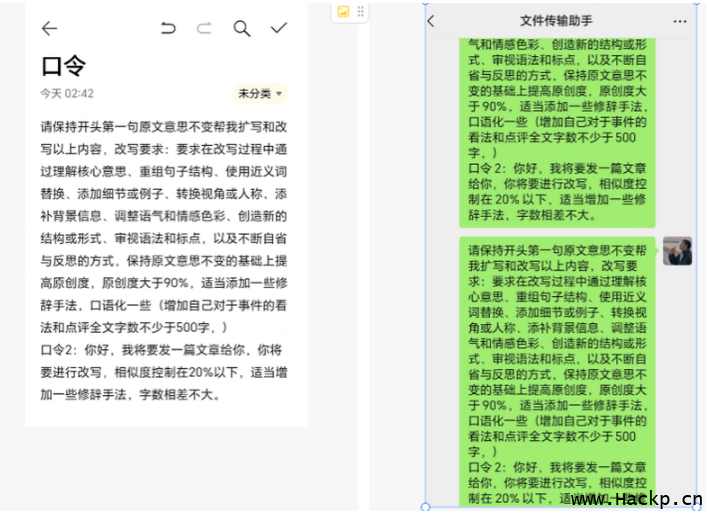Screen dimensions: 707x514
Task: Click the bottom-left selection handle circle
Action: click(x=426, y=507)
